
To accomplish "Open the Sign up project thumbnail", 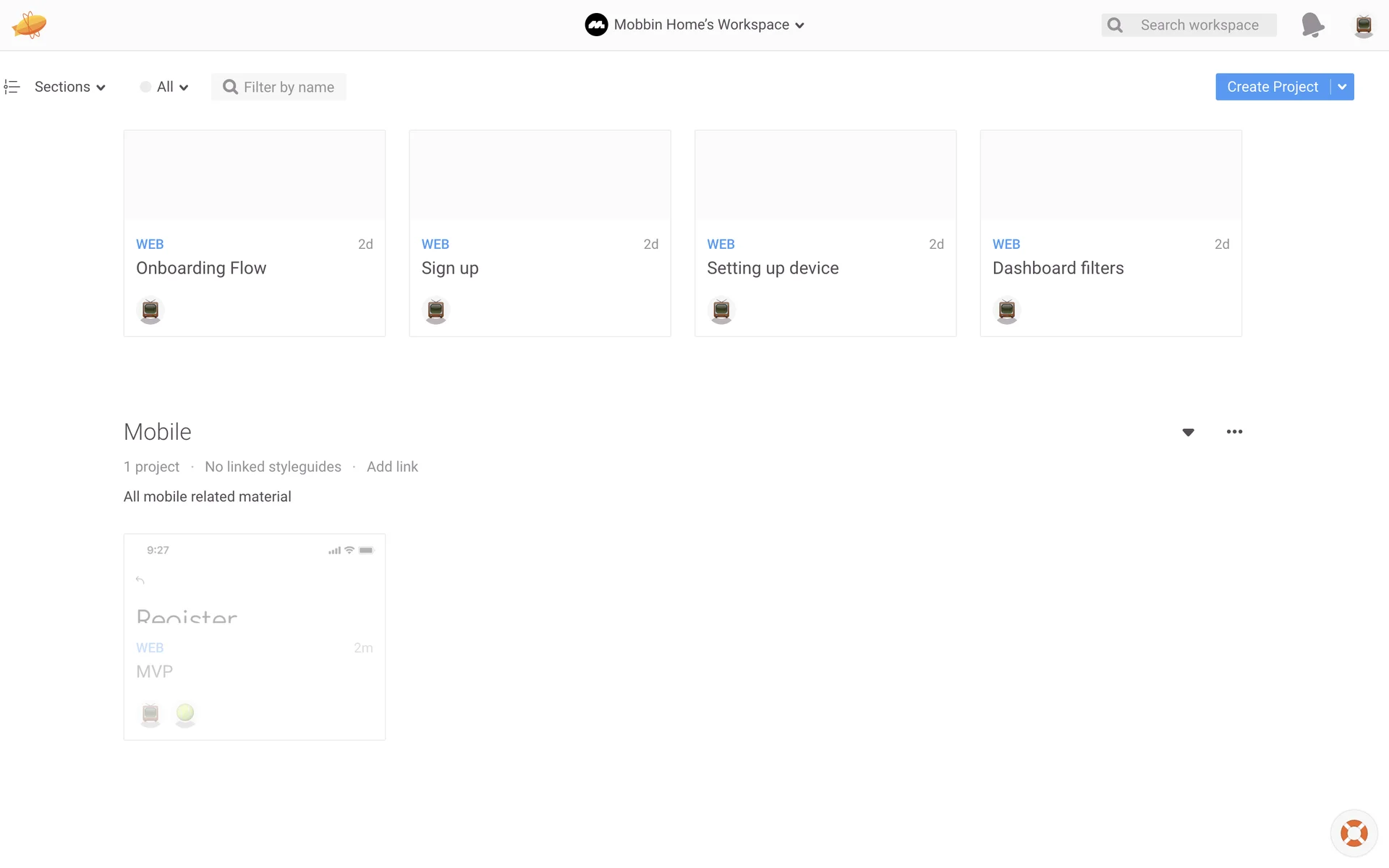I will 540,175.
